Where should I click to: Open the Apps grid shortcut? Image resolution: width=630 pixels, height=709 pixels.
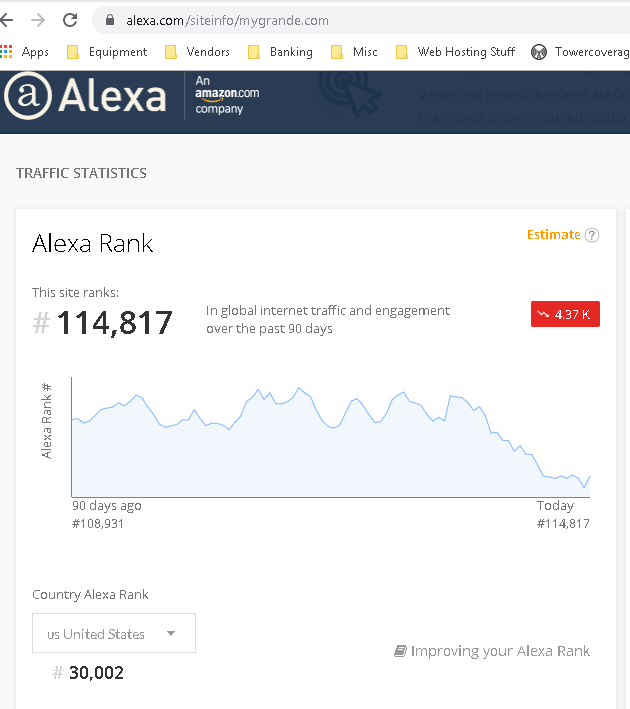click(24, 52)
